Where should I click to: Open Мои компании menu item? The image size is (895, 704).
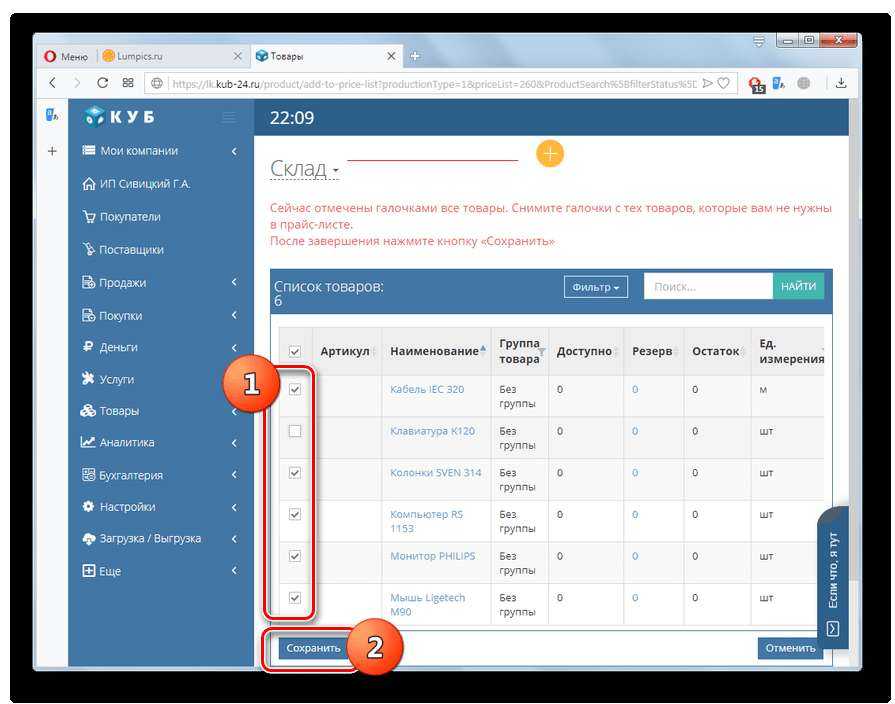139,151
